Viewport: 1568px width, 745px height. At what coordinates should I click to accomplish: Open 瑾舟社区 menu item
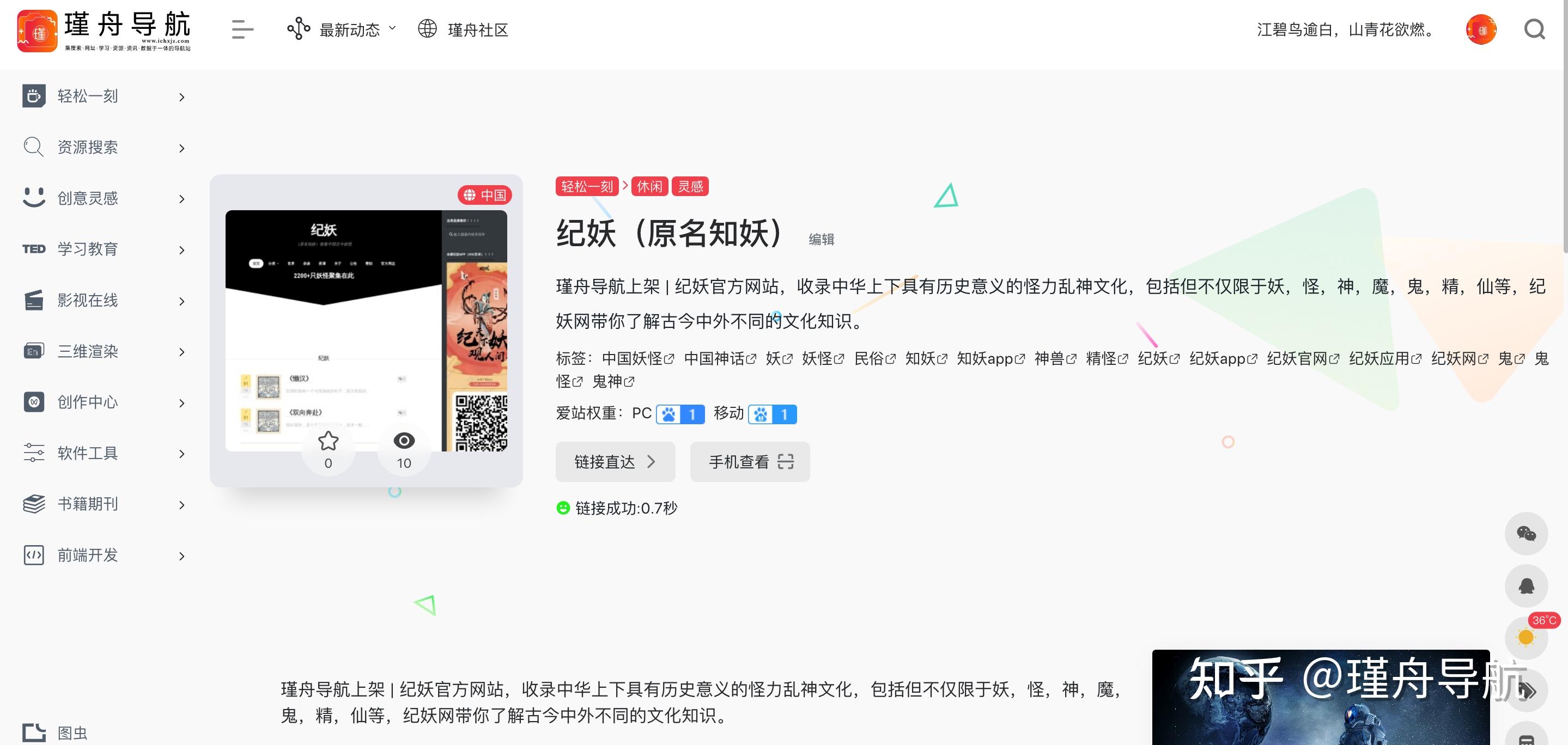(478, 30)
